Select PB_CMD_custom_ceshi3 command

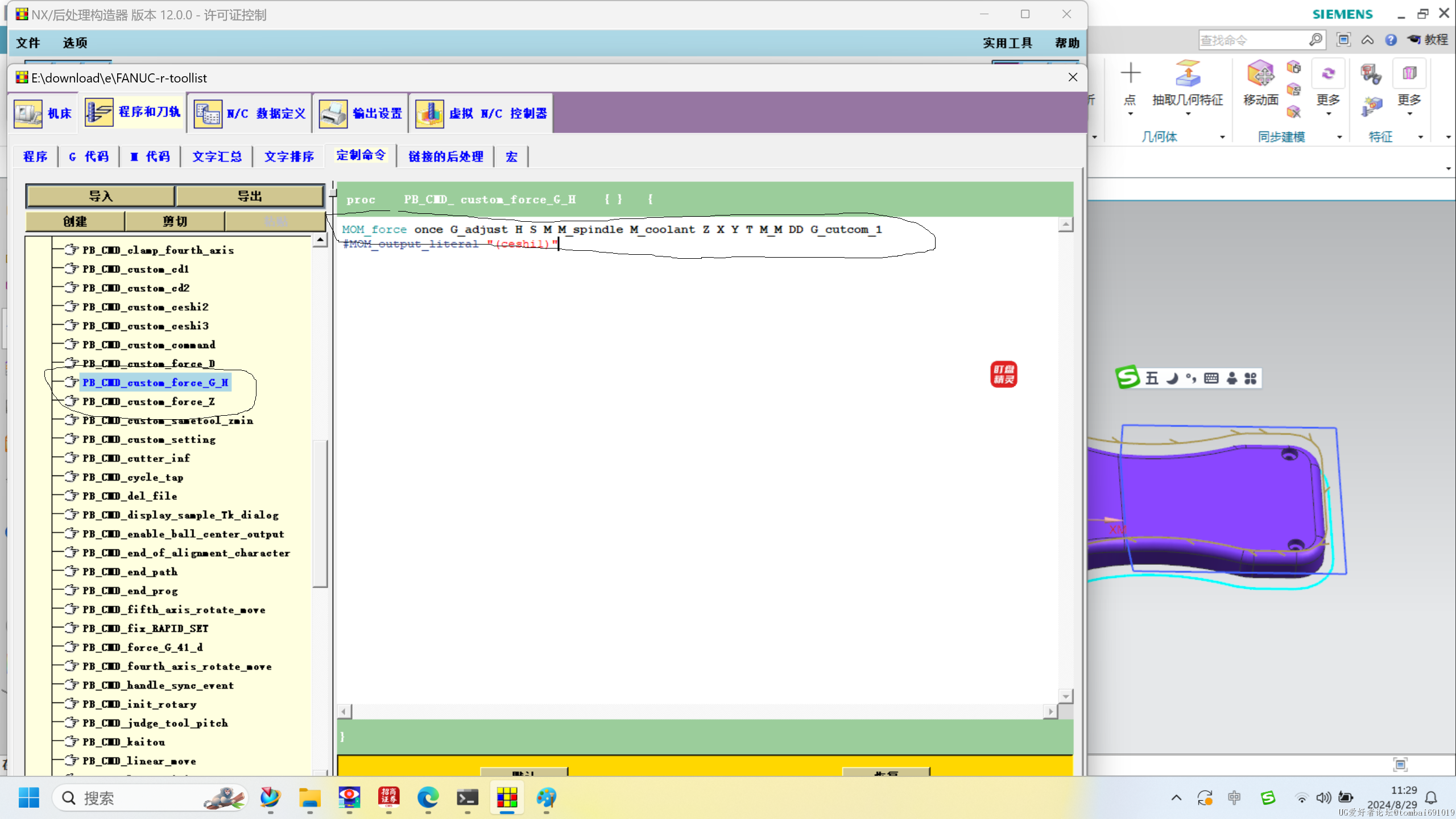coord(146,326)
